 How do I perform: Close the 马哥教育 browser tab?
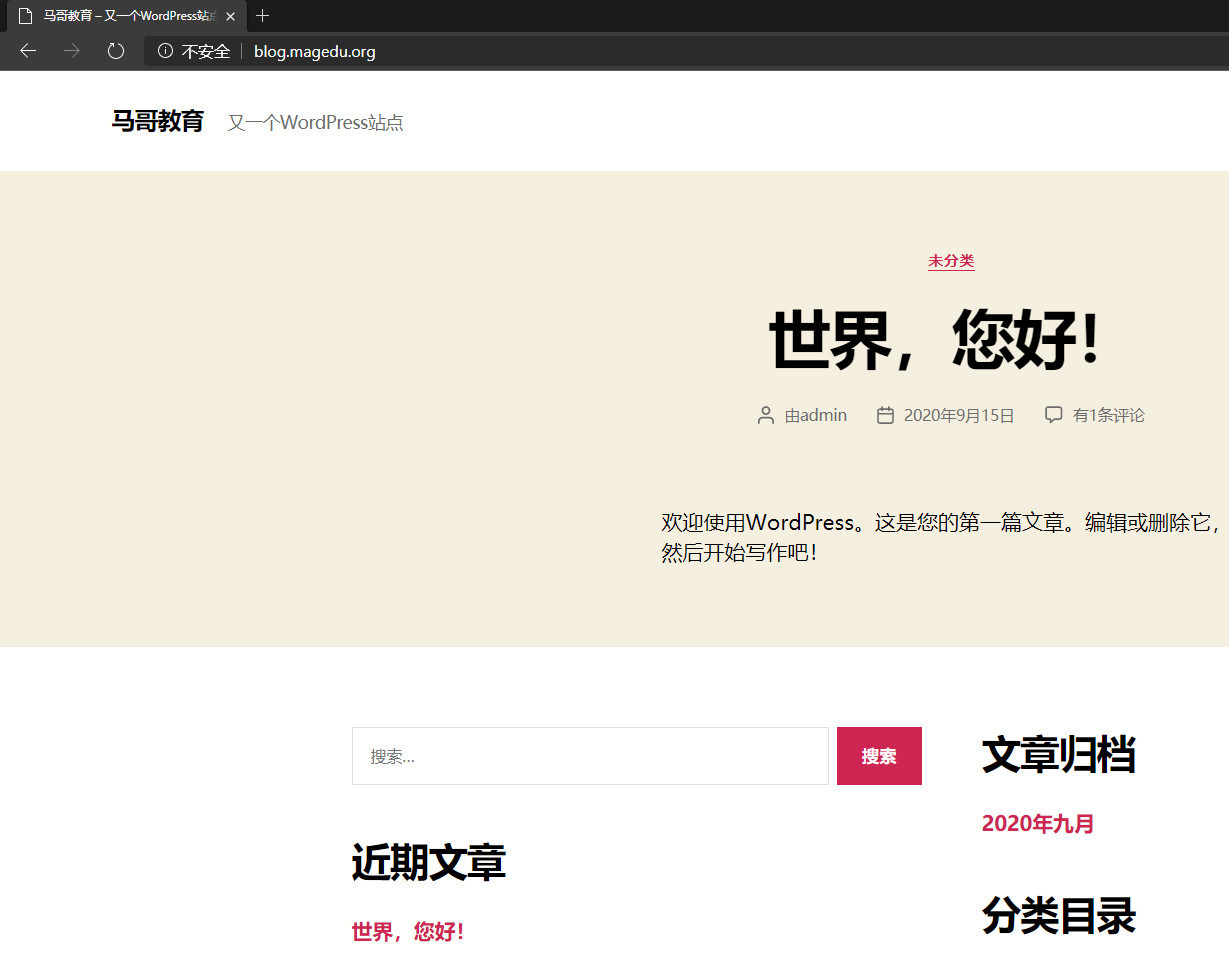click(230, 16)
